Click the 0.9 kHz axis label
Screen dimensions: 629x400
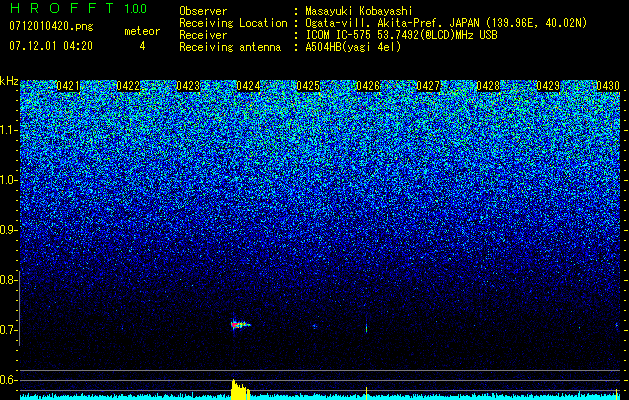pos(8,230)
